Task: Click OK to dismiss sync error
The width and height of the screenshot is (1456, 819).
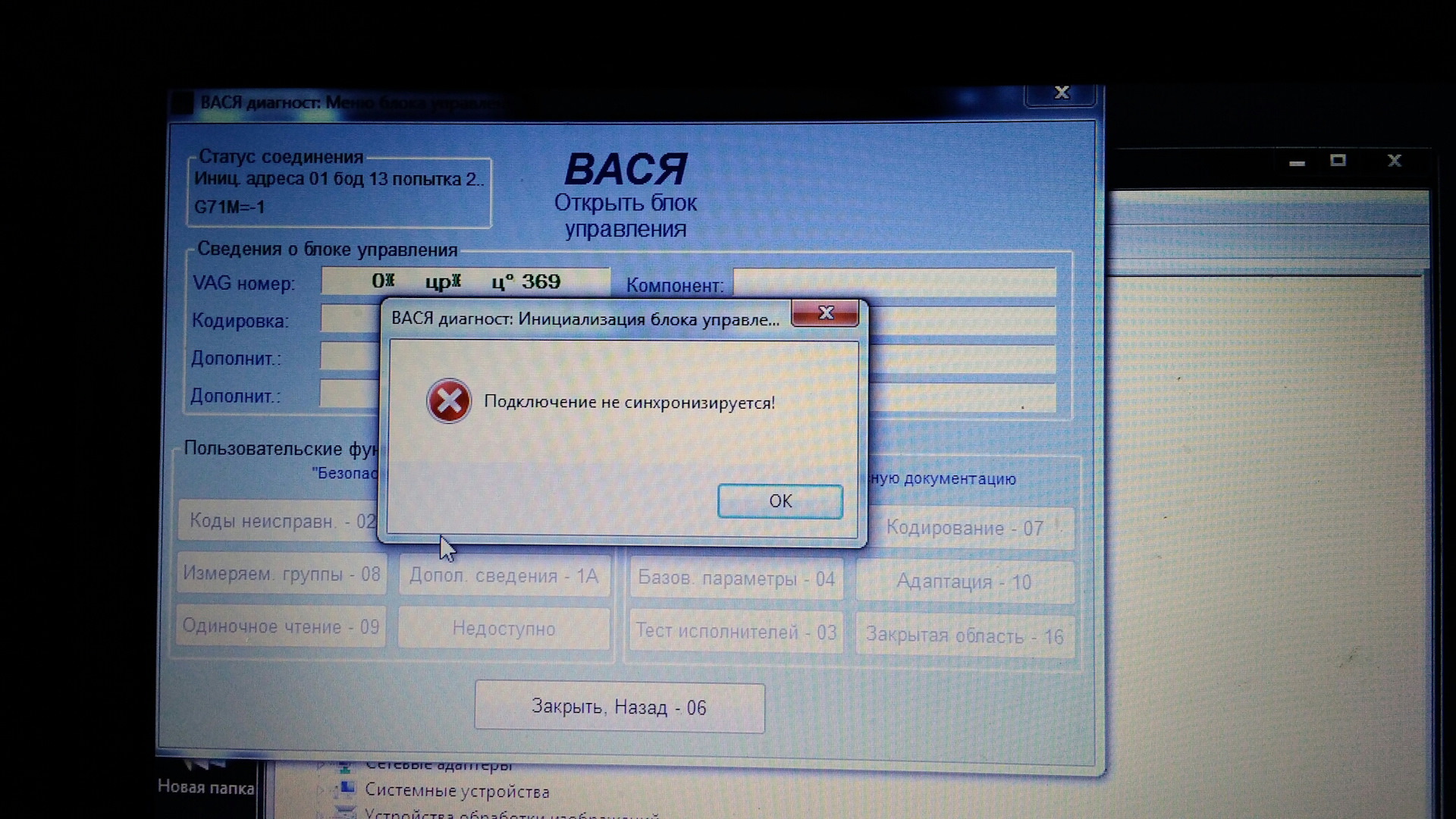Action: (x=780, y=501)
